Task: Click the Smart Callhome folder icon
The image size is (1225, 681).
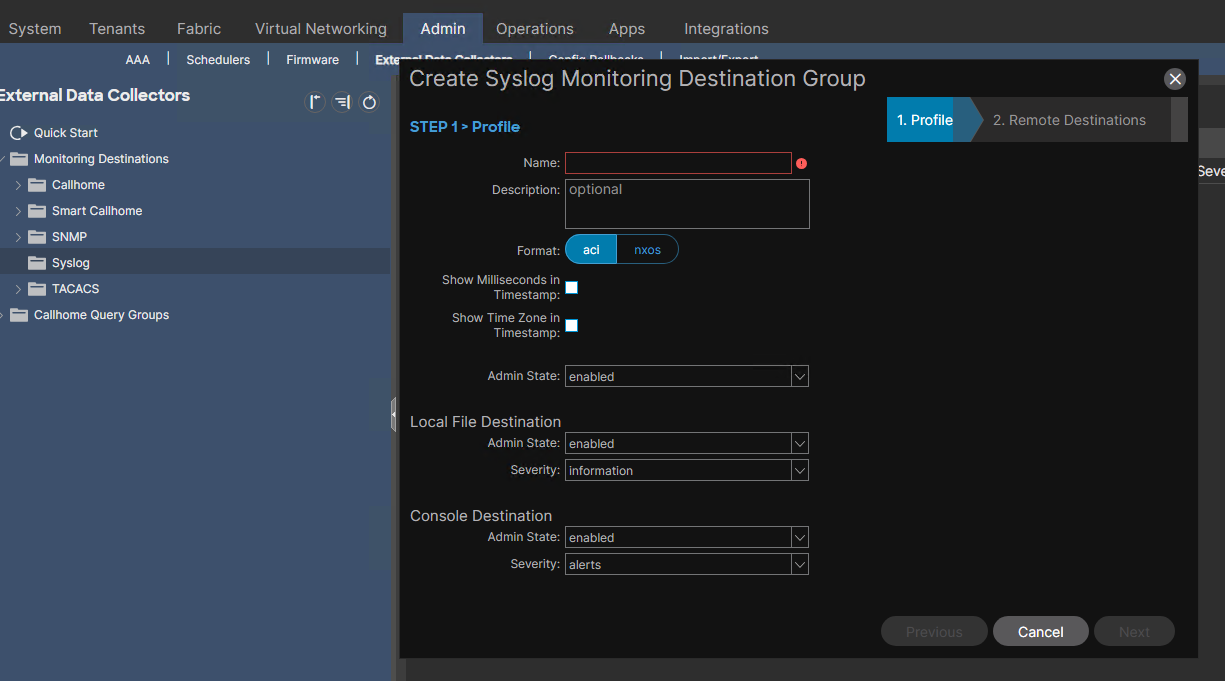Action: pyautogui.click(x=37, y=211)
